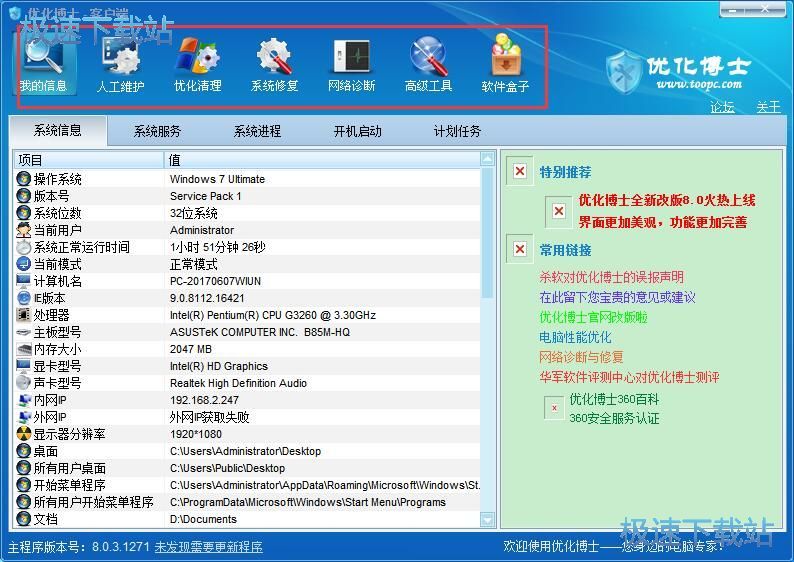This screenshot has width=794, height=562.
Task: Click the icon beside 文档 row
Action: [23, 519]
